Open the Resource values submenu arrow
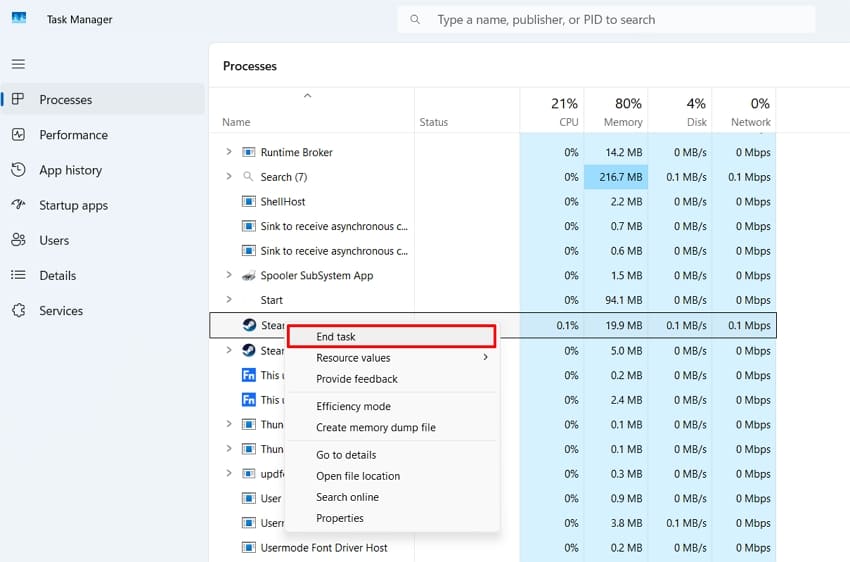 (x=485, y=357)
